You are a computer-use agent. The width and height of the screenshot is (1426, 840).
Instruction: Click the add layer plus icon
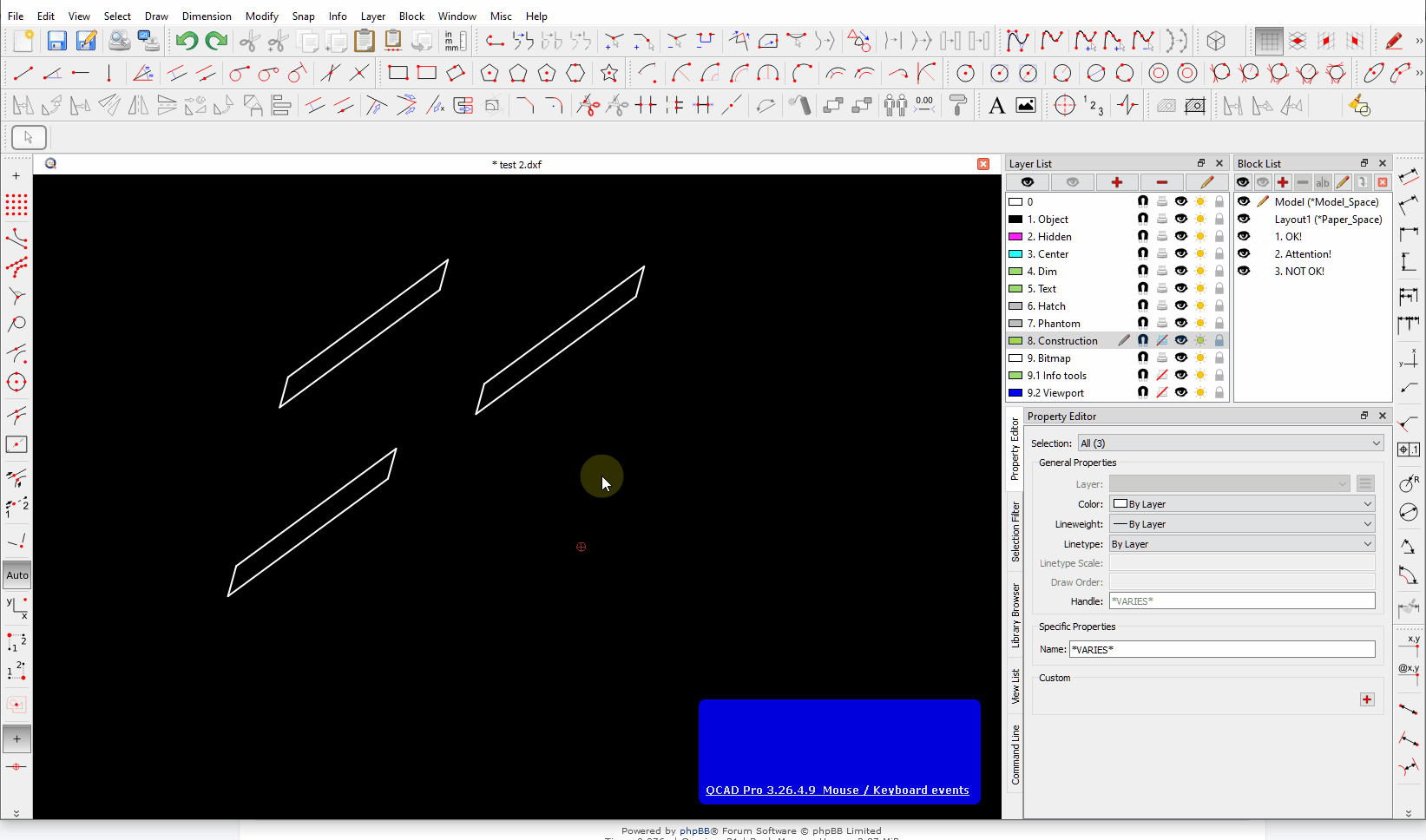[x=1116, y=182]
